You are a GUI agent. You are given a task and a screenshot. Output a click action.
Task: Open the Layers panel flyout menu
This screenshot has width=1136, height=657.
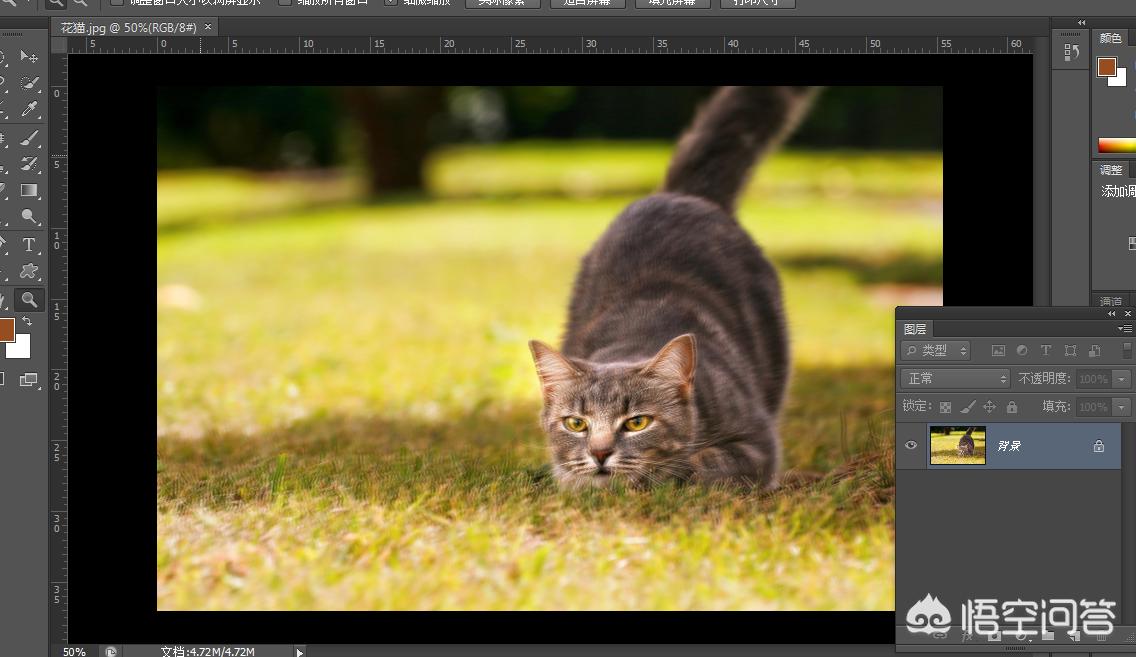1125,329
